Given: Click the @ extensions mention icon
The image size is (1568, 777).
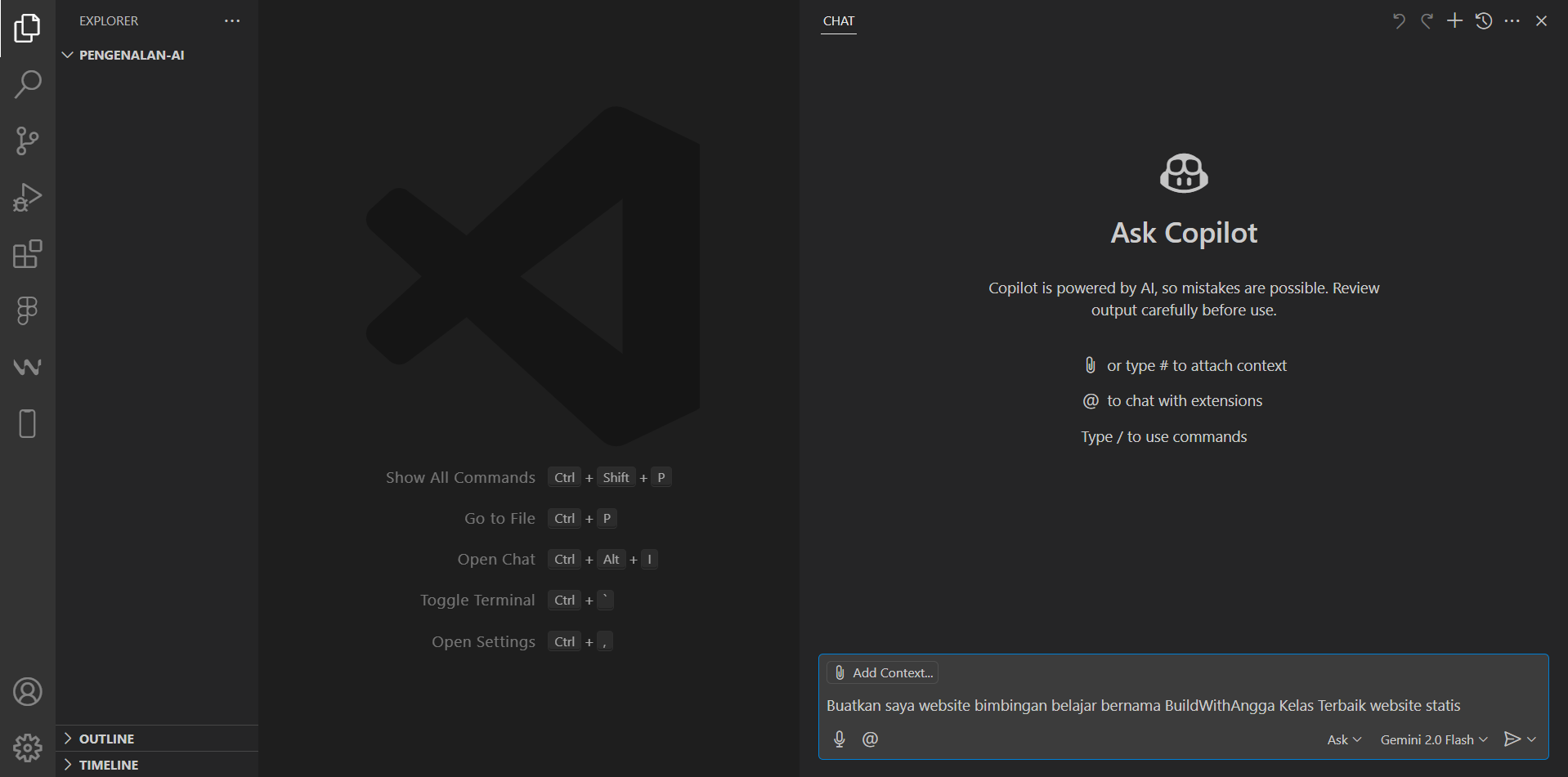Looking at the screenshot, I should pyautogui.click(x=870, y=739).
